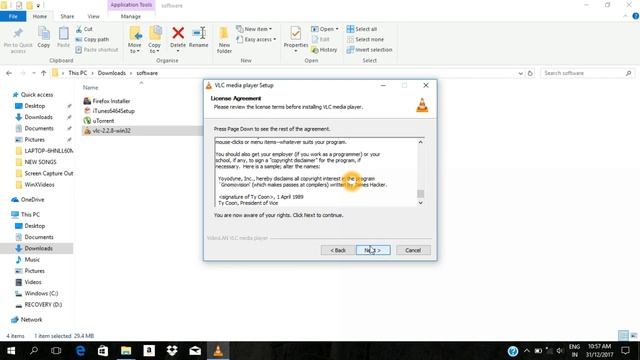Click the Refresh button beside address bar
The image size is (640, 360).
tap(530, 73)
